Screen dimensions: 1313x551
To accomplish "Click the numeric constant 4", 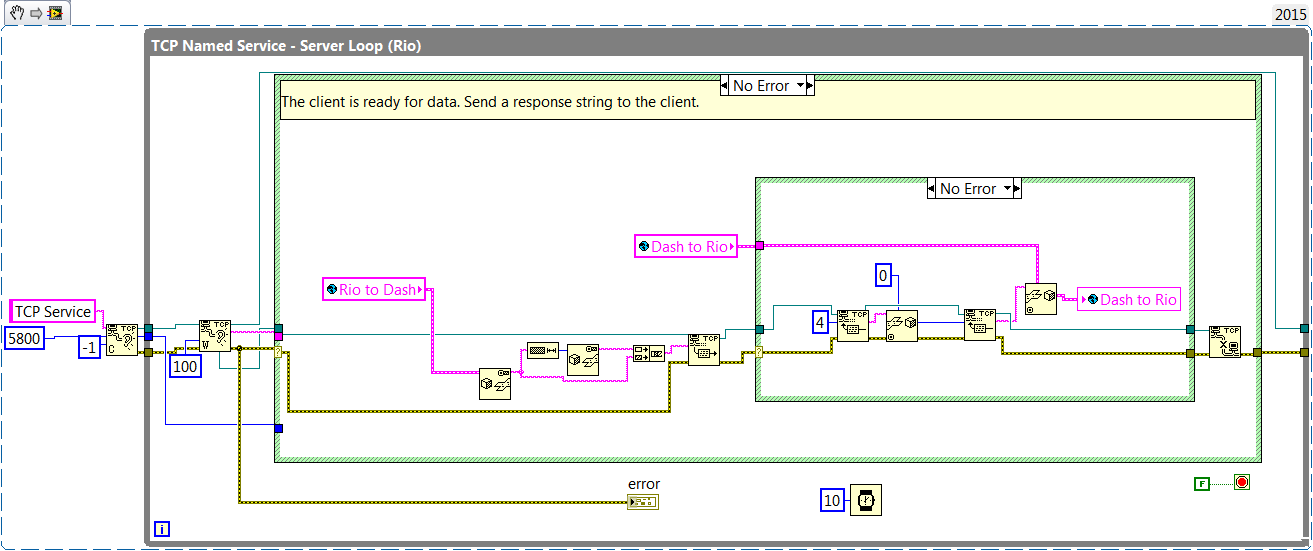I will pyautogui.click(x=820, y=323).
